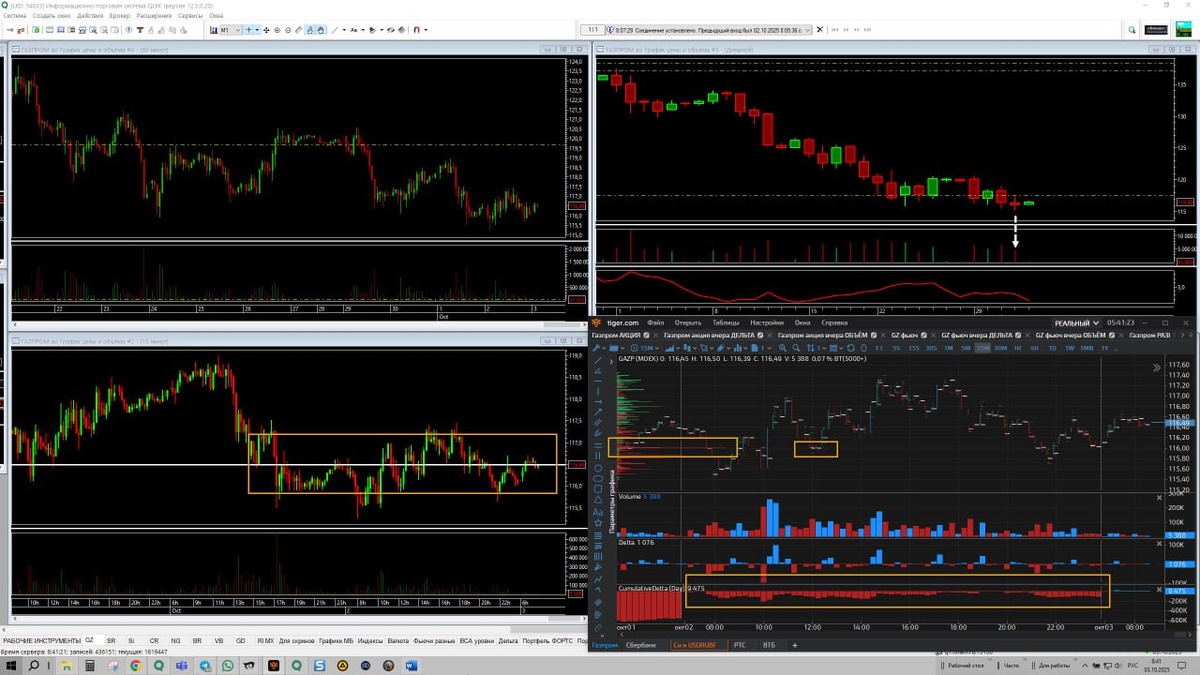This screenshot has width=1200, height=675.
Task: Open Microsoft Teams from the taskbar
Action: [x=181, y=666]
